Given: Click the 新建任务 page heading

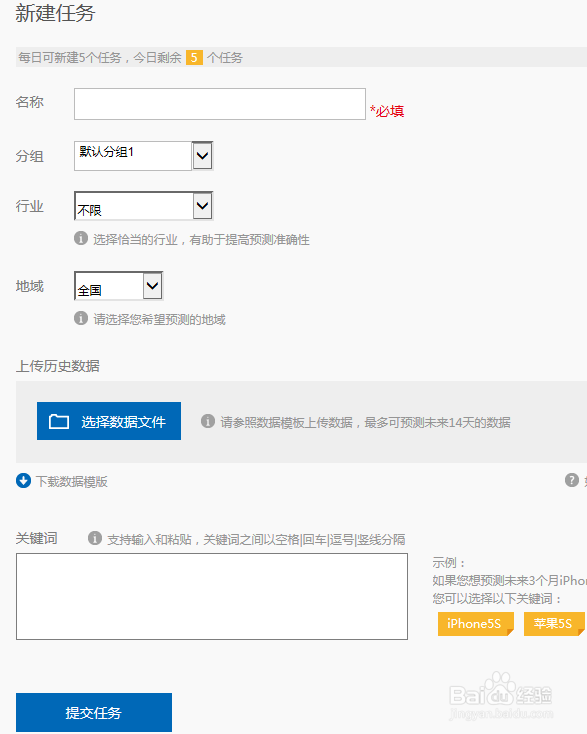Looking at the screenshot, I should [x=55, y=13].
